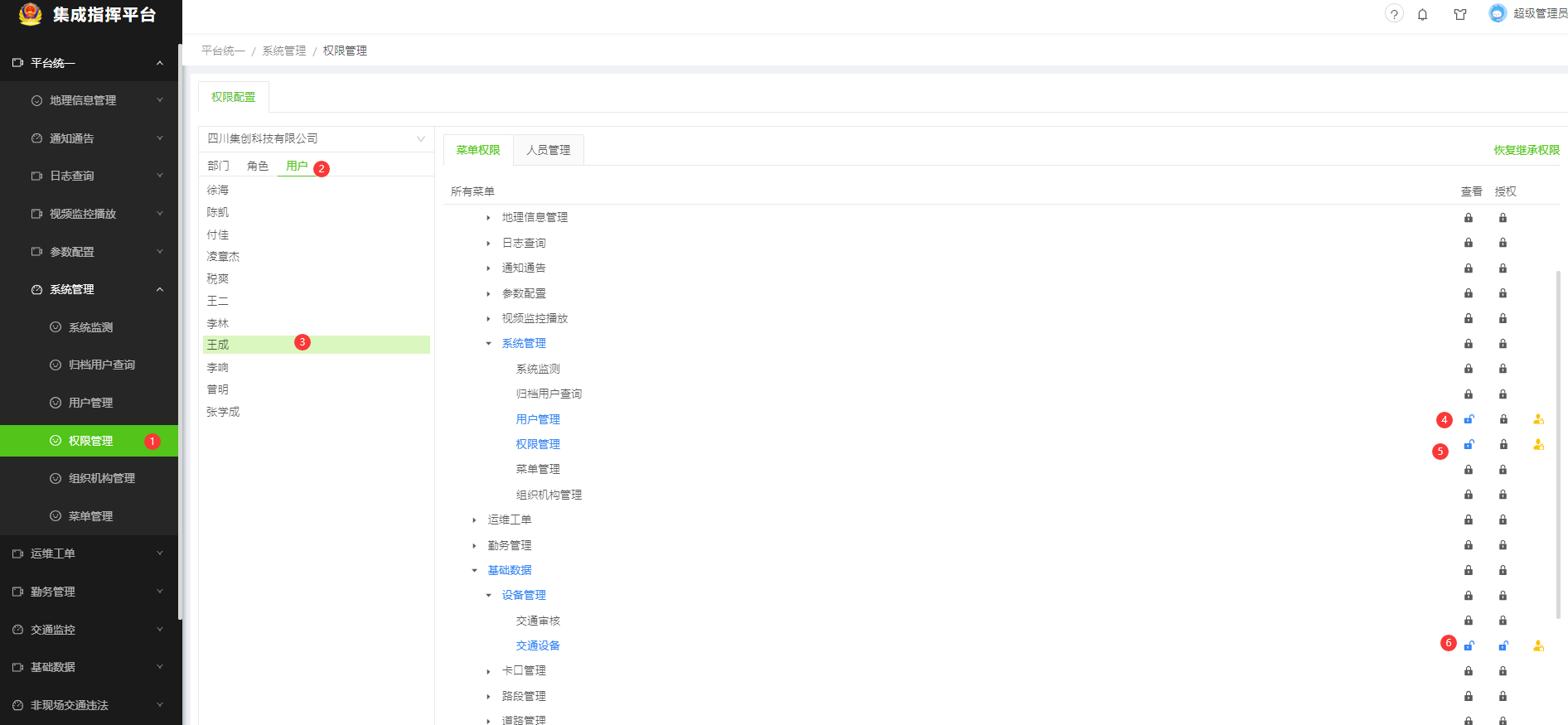Click the 平台统一 breadcrumb link
Screen dimensions: 1568x725
pyautogui.click(x=223, y=51)
